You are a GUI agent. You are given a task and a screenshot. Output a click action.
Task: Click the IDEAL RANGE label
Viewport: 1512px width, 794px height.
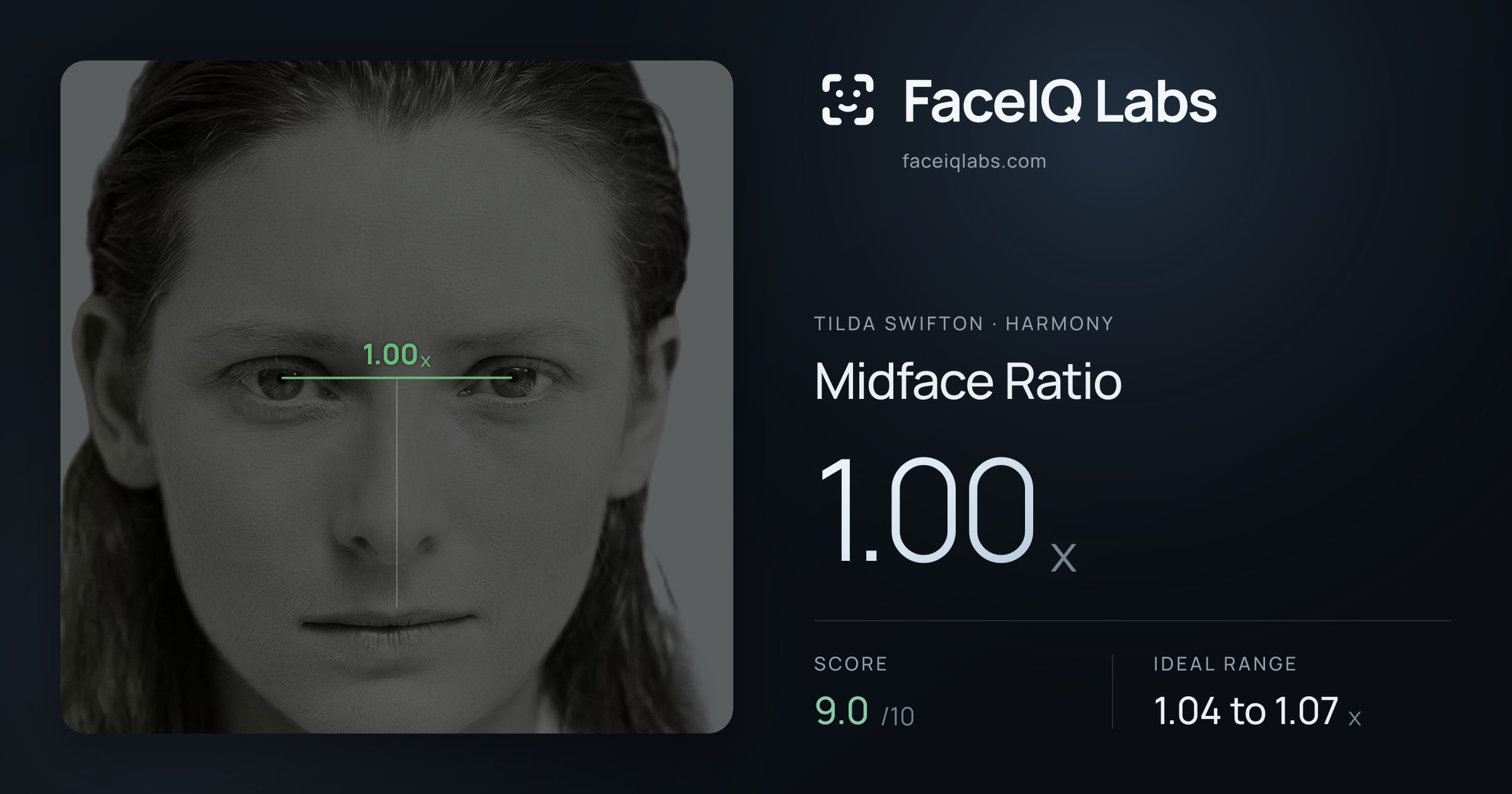(x=1225, y=664)
